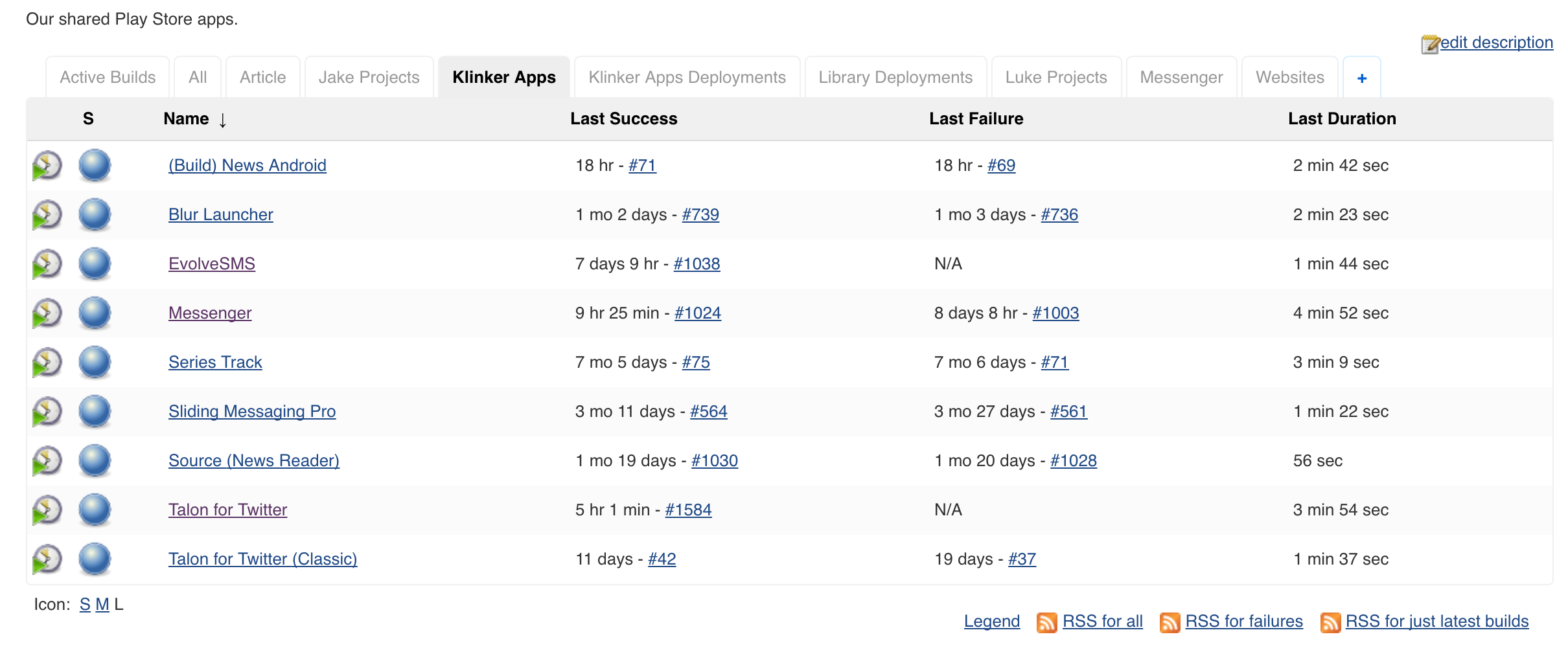Click blue status ball of Source (News Reader)

pos(95,460)
